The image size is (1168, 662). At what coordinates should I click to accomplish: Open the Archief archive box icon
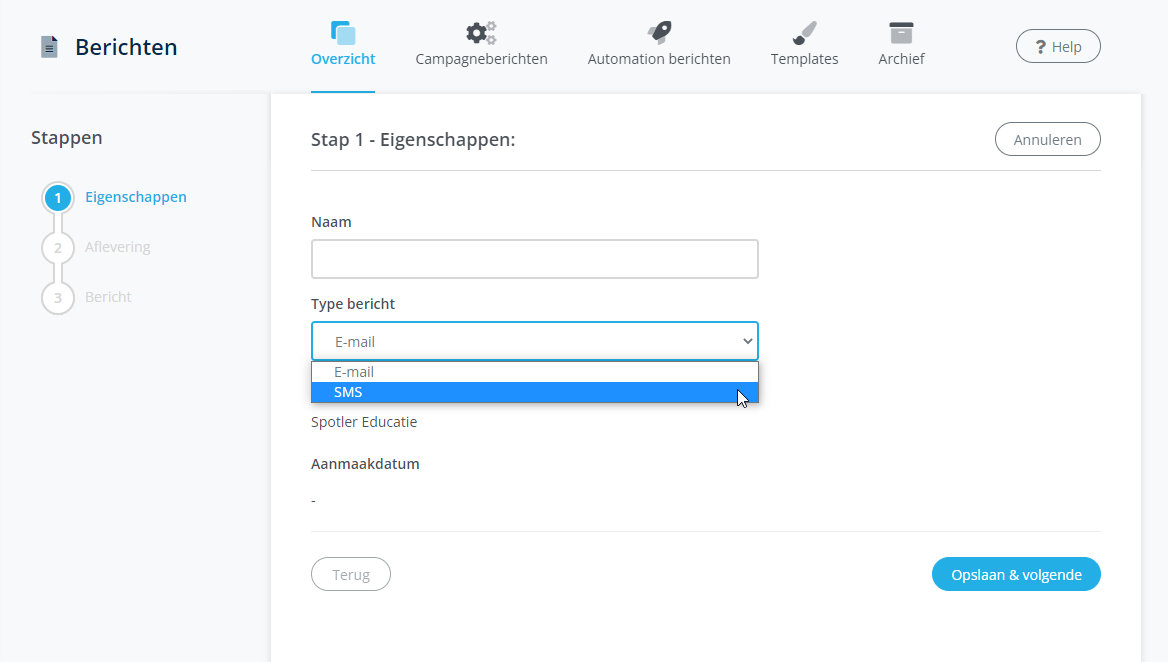pos(901,31)
